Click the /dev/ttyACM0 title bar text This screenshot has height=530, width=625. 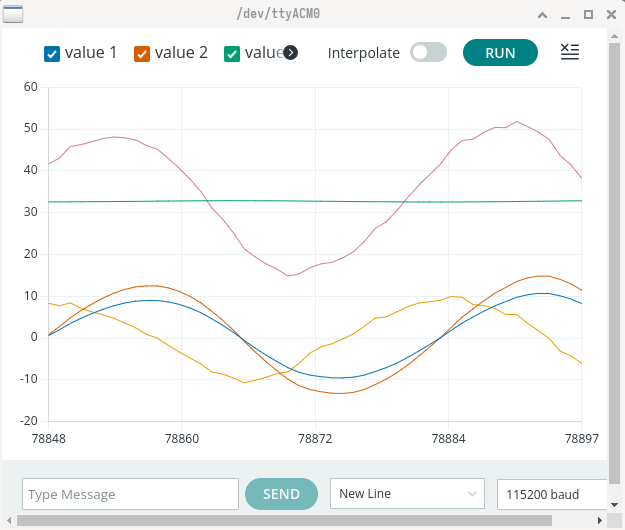pos(312,14)
